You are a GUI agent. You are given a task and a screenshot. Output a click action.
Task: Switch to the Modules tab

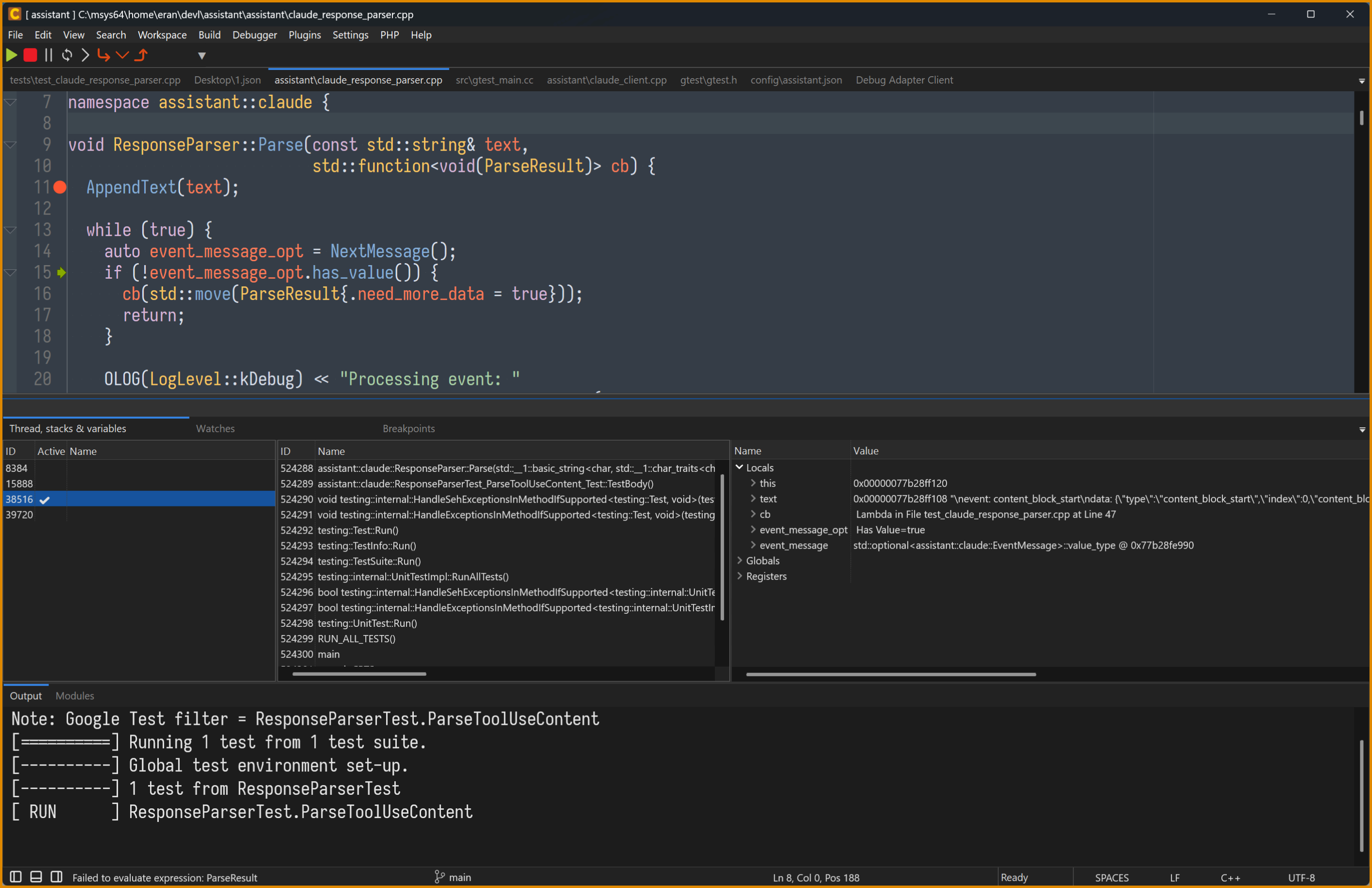74,696
